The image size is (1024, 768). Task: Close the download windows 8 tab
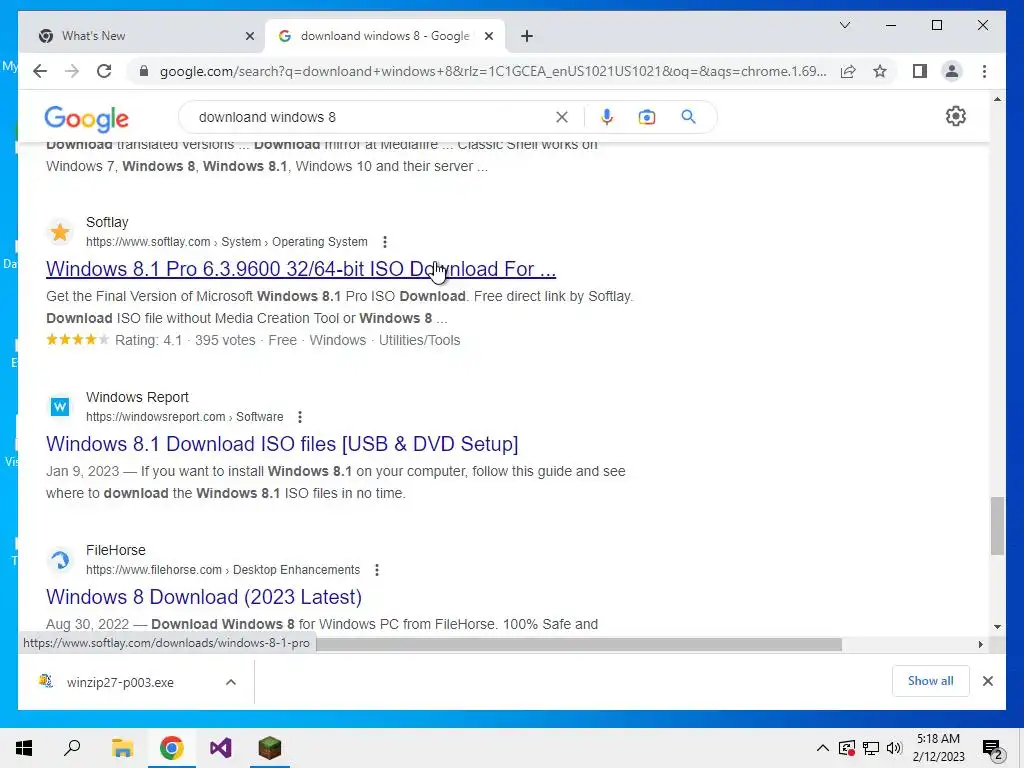click(488, 36)
